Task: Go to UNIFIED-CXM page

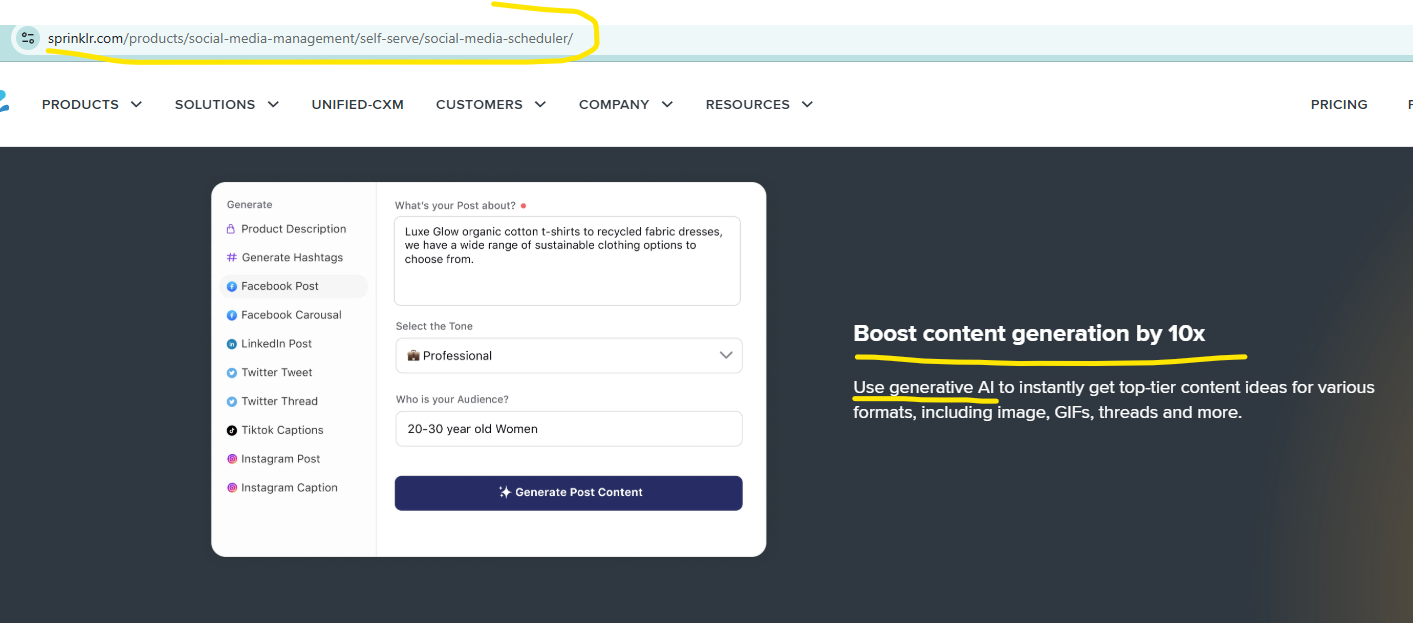Action: pyautogui.click(x=358, y=104)
